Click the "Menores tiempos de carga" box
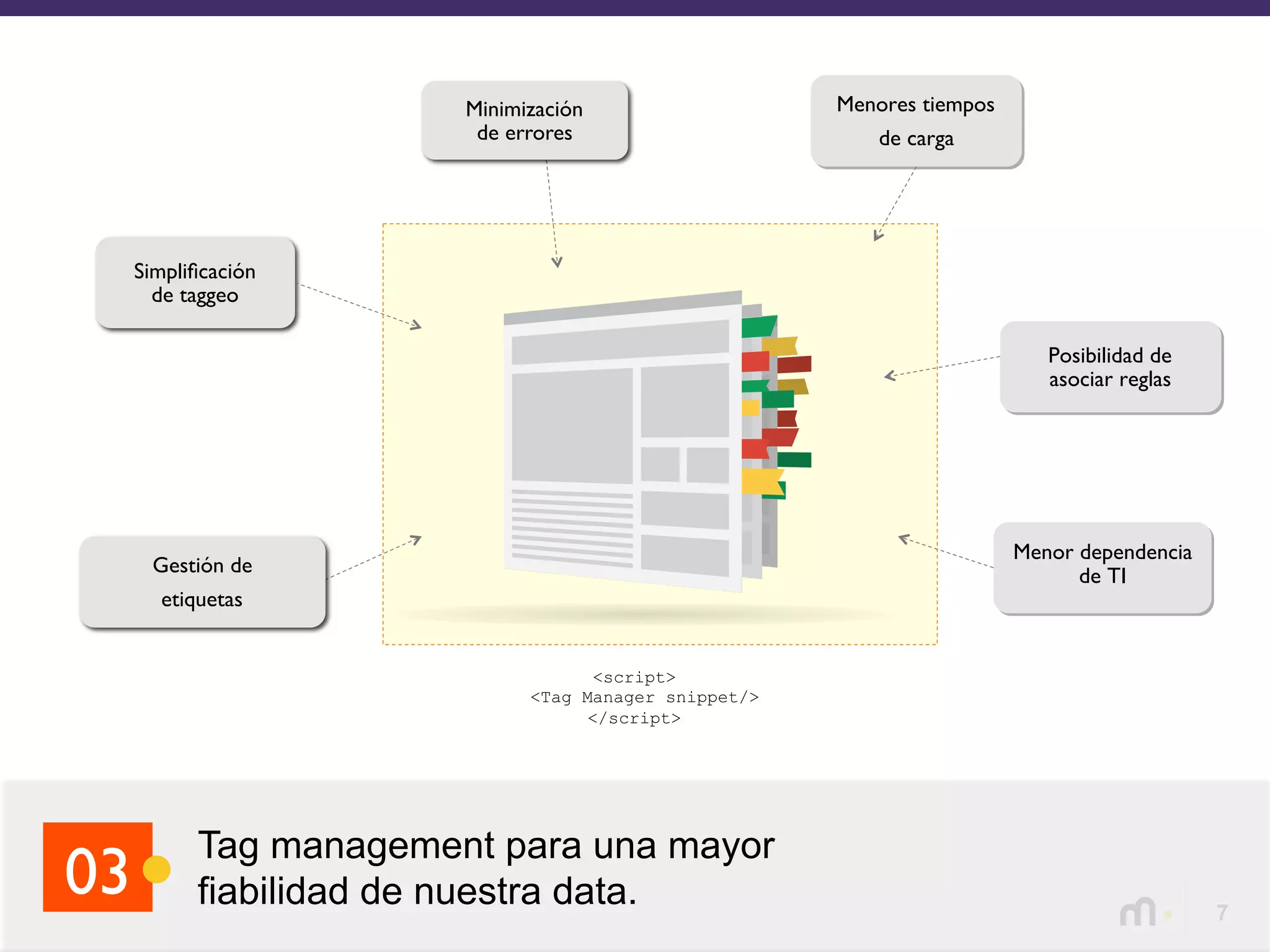Viewport: 1270px width, 952px height. click(916, 121)
